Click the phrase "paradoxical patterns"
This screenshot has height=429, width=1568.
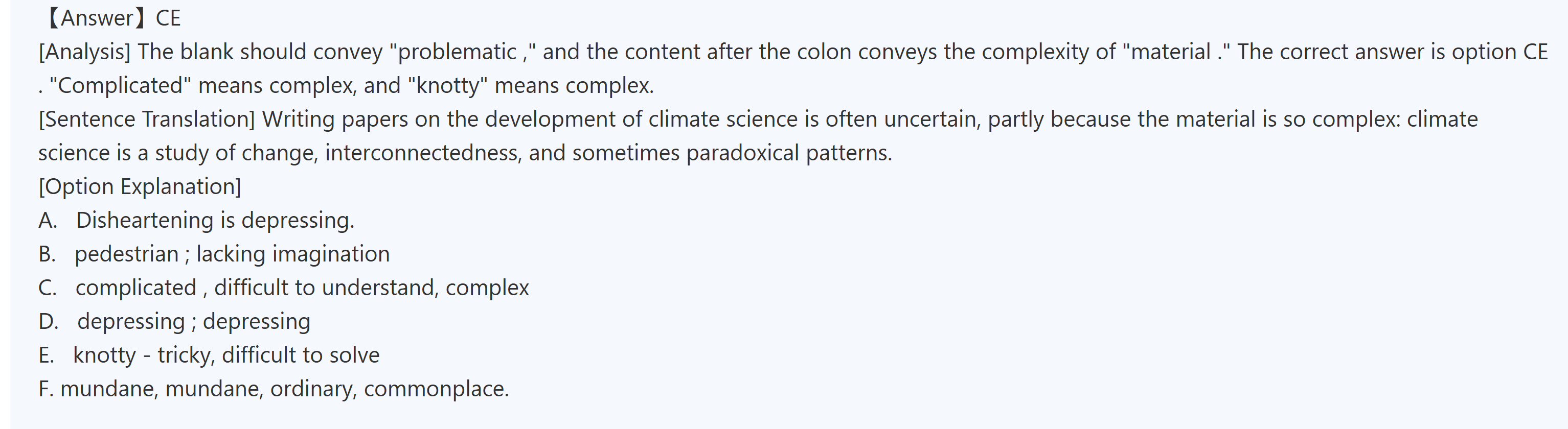(789, 153)
